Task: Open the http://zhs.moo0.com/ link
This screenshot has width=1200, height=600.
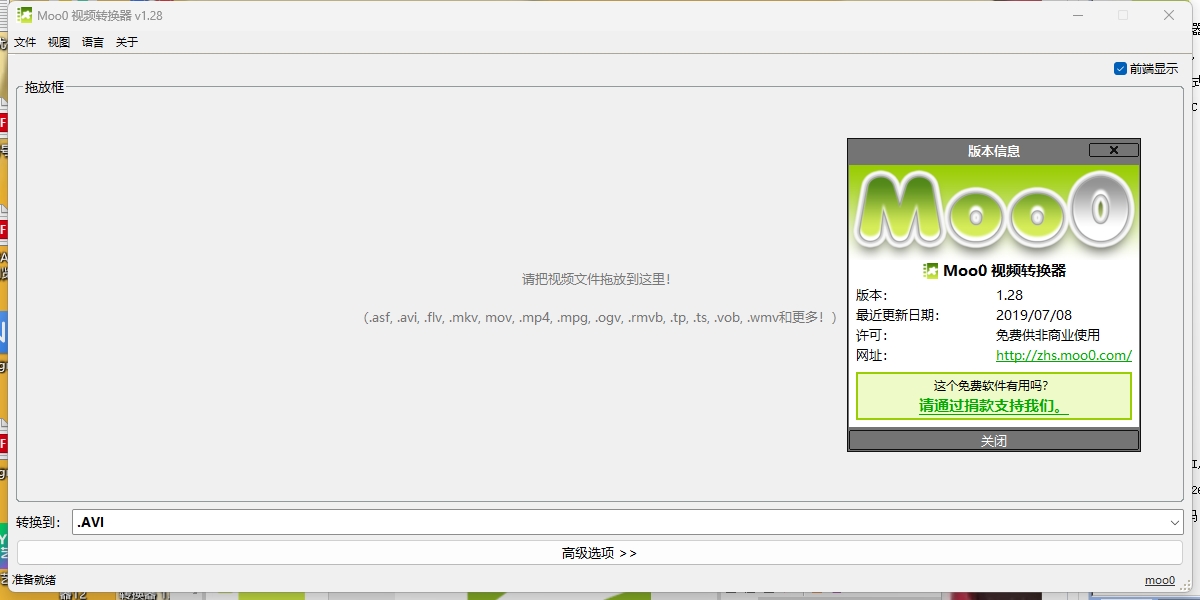Action: (1064, 355)
